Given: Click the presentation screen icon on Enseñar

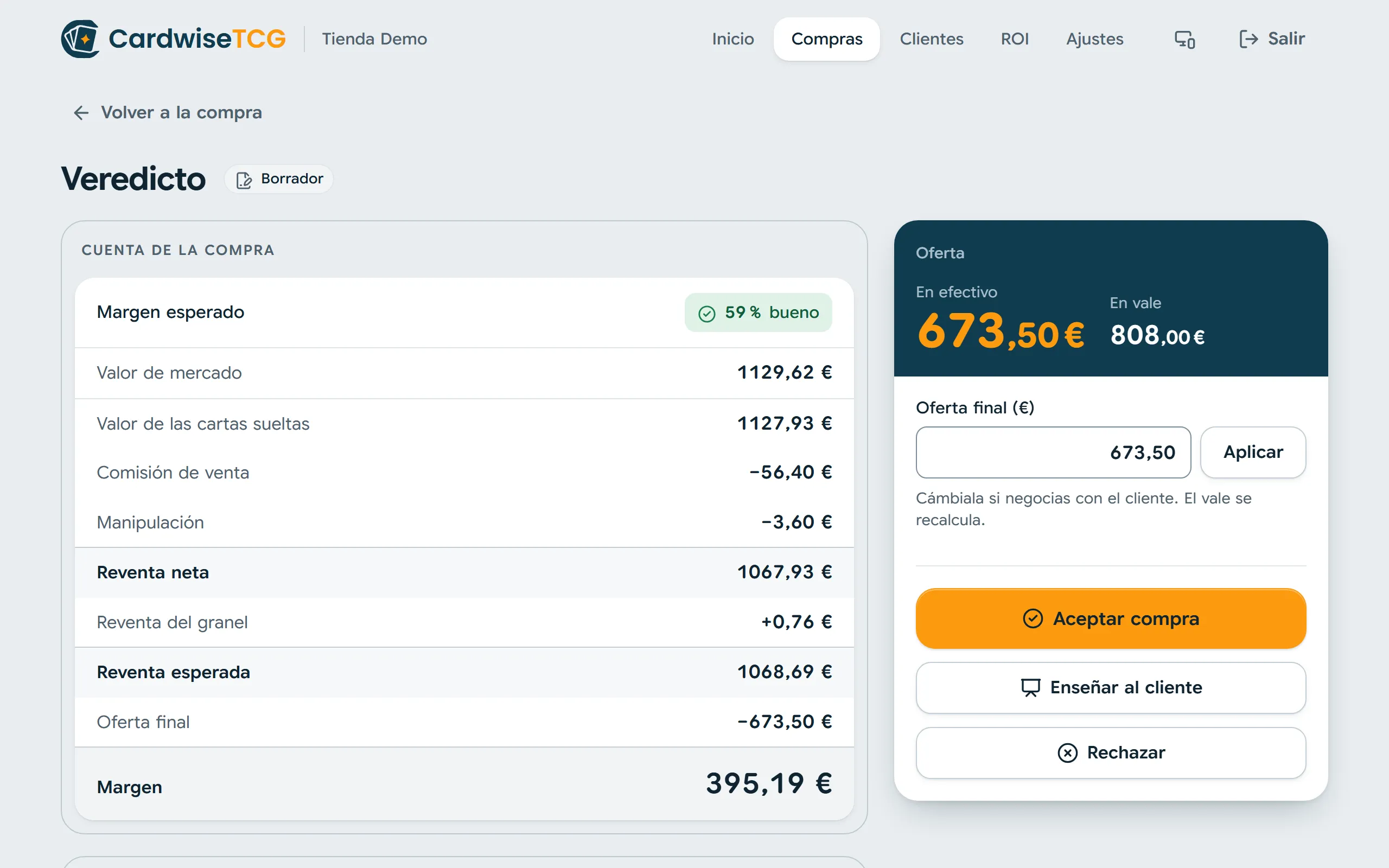Looking at the screenshot, I should pos(1030,687).
